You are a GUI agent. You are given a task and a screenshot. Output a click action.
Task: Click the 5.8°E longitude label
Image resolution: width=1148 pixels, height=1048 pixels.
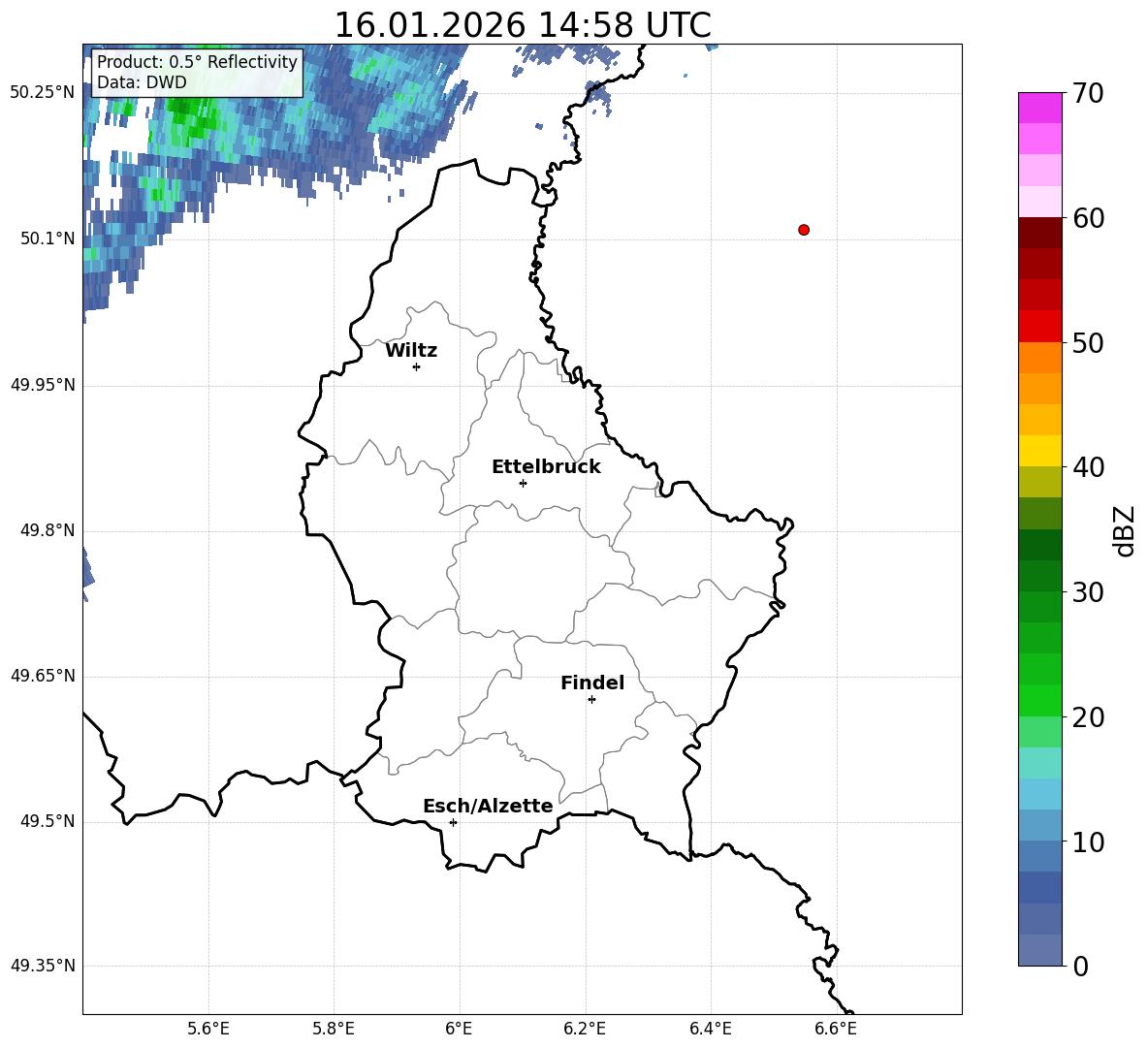(334, 1030)
